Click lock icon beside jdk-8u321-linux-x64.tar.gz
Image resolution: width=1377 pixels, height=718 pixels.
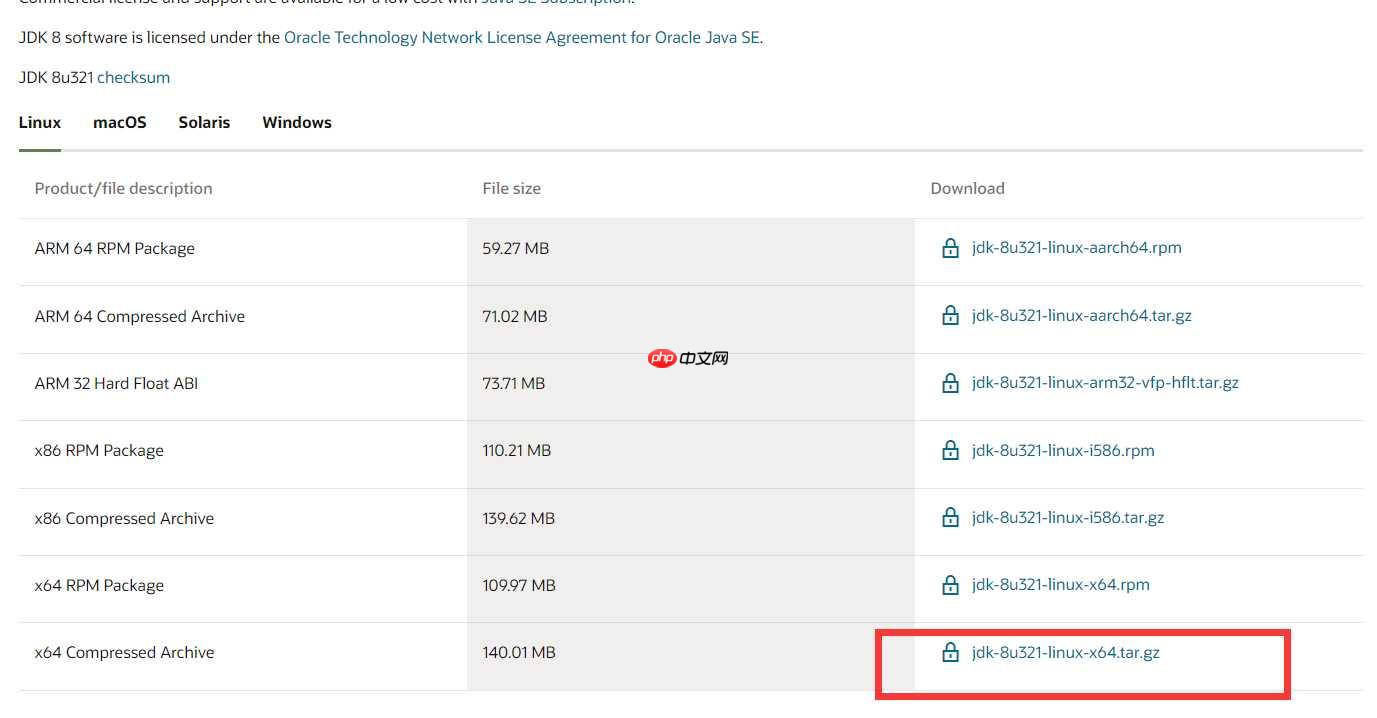coord(950,653)
